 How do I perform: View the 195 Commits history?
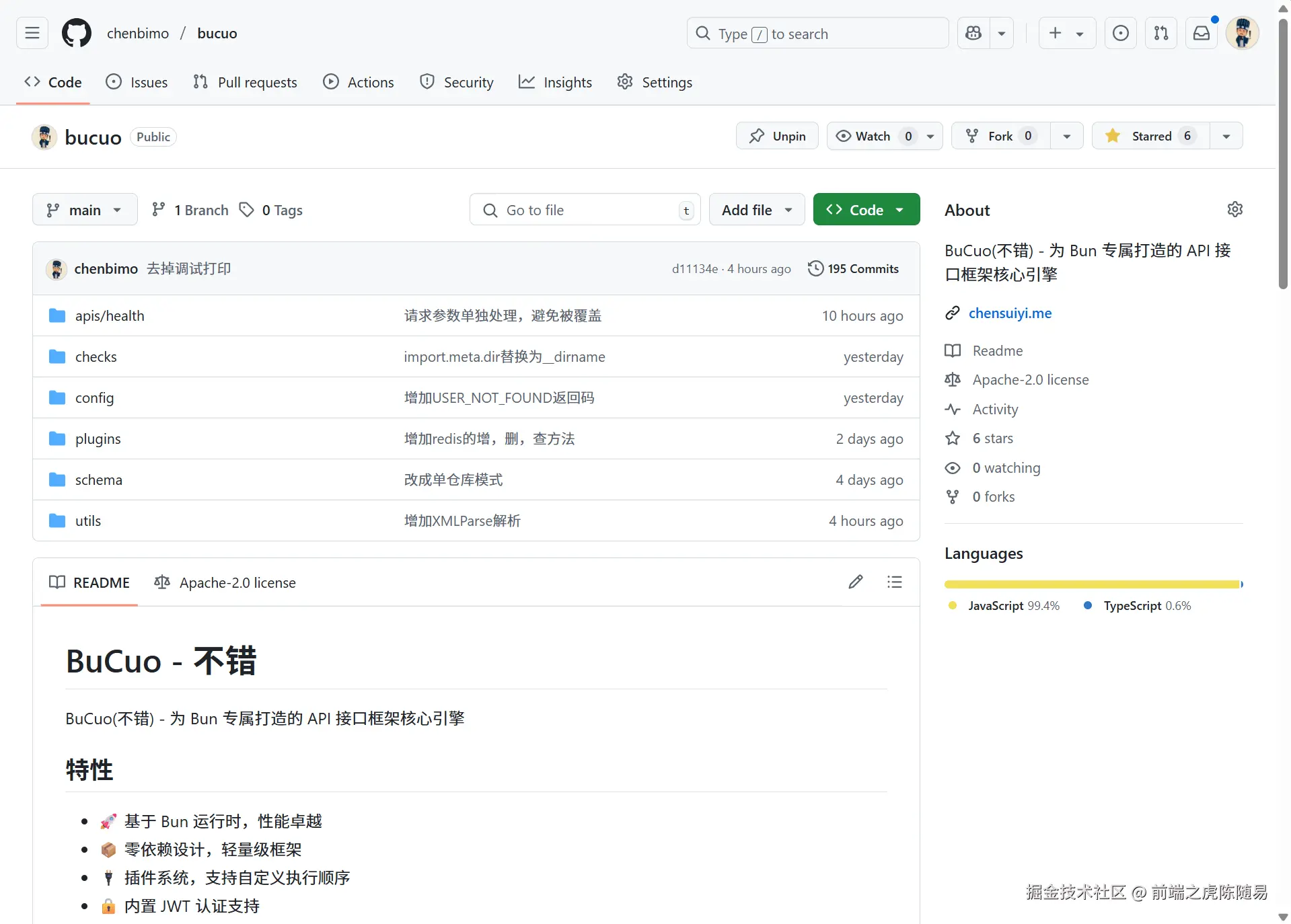pyautogui.click(x=854, y=268)
